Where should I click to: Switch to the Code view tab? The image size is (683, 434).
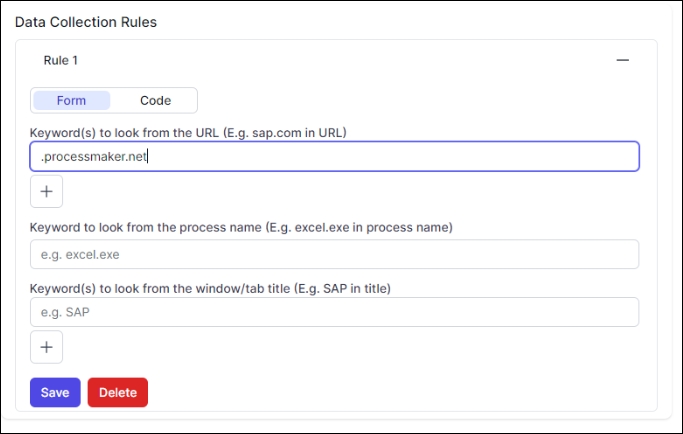(155, 100)
